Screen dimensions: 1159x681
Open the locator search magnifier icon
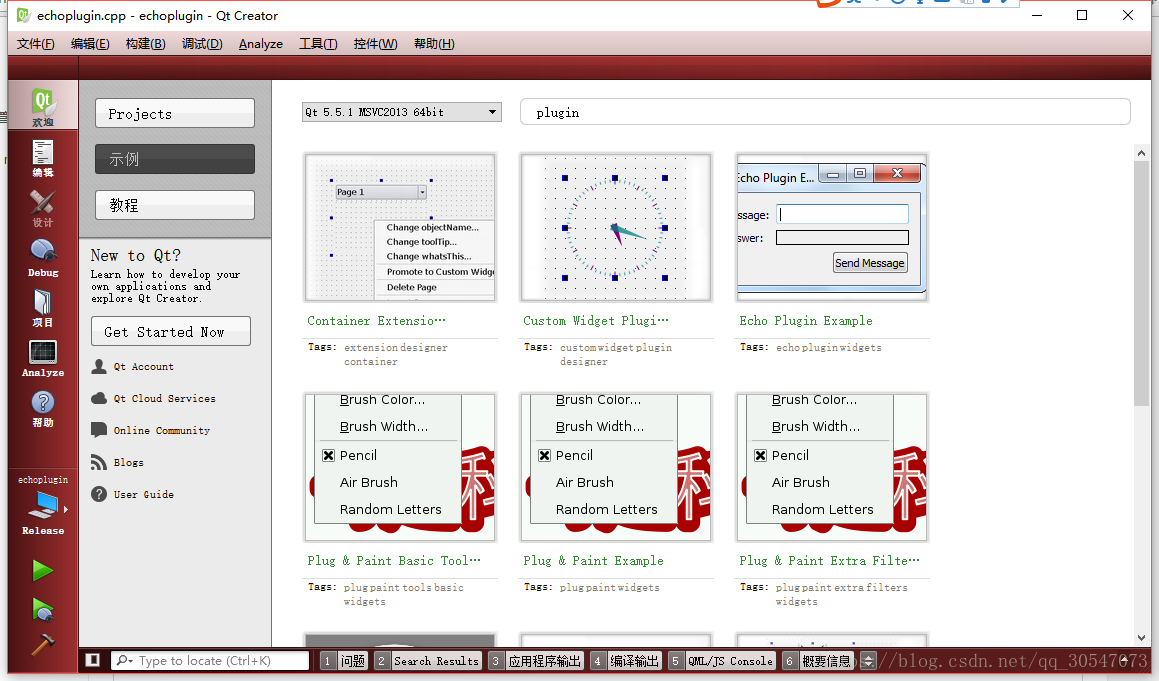pos(124,660)
